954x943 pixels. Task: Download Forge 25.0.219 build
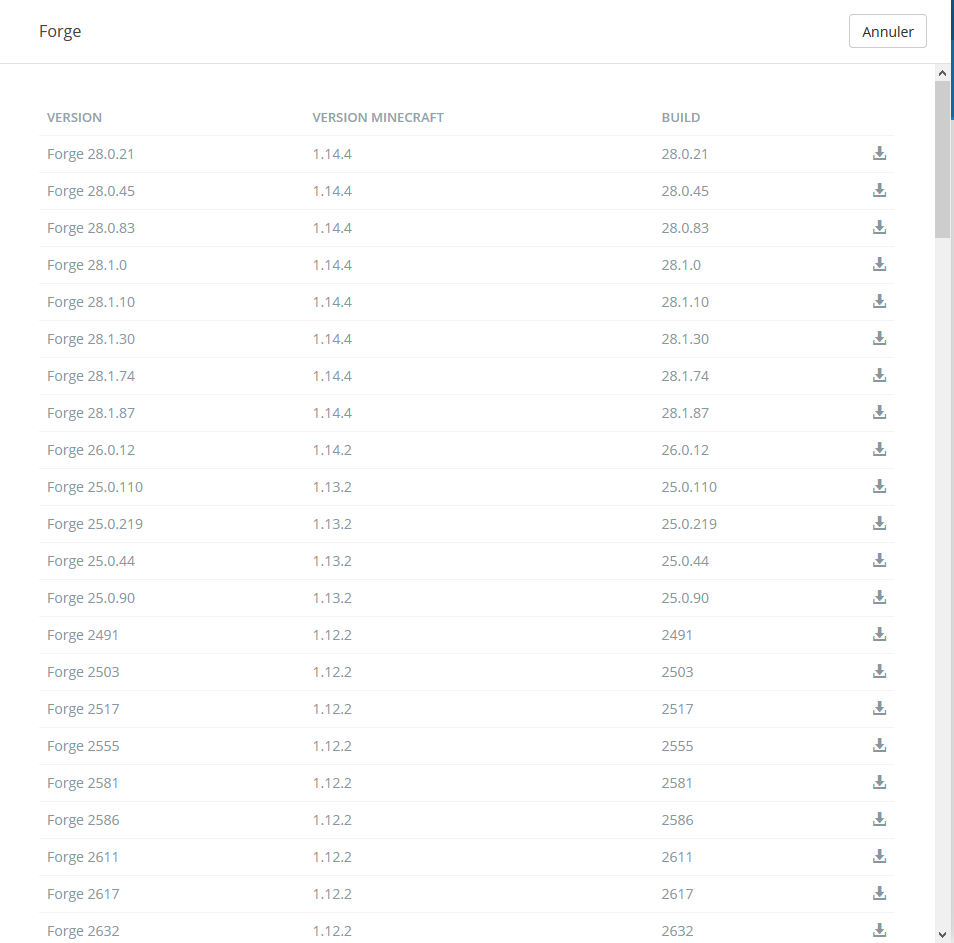(879, 524)
